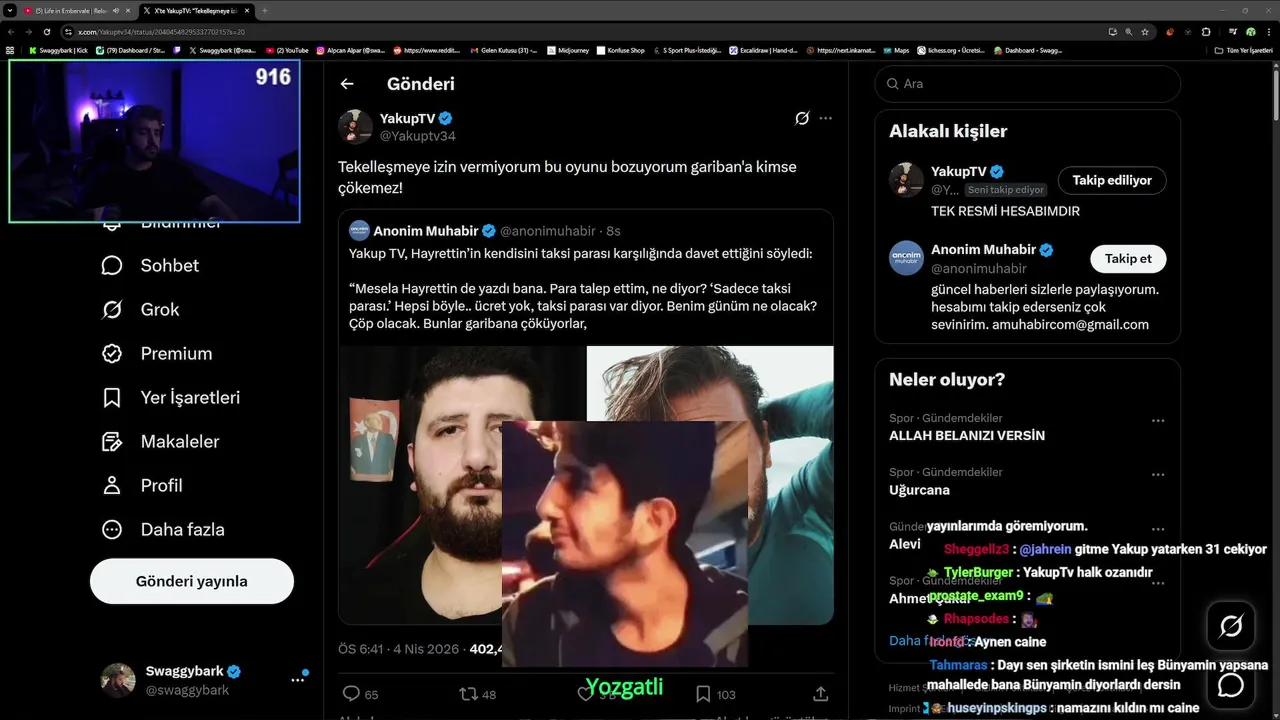This screenshot has height=720, width=1280.
Task: Click the Daha fazla circle icon
Action: (x=112, y=529)
